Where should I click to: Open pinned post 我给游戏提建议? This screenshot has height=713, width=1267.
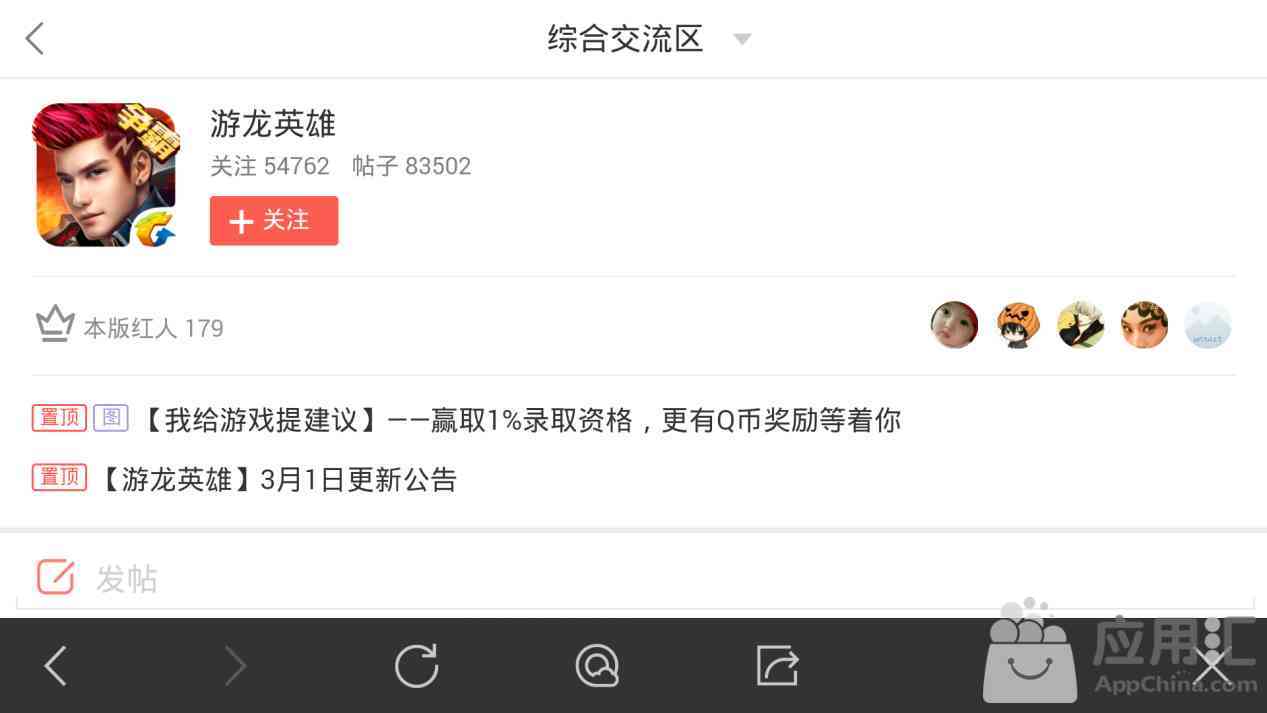coord(518,420)
